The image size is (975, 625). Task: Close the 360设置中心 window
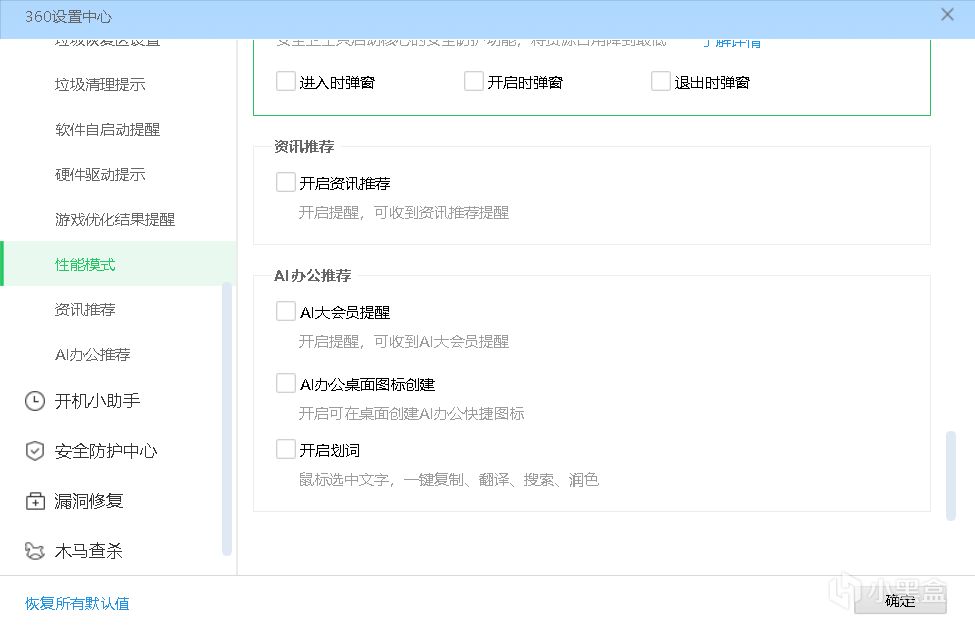[947, 14]
